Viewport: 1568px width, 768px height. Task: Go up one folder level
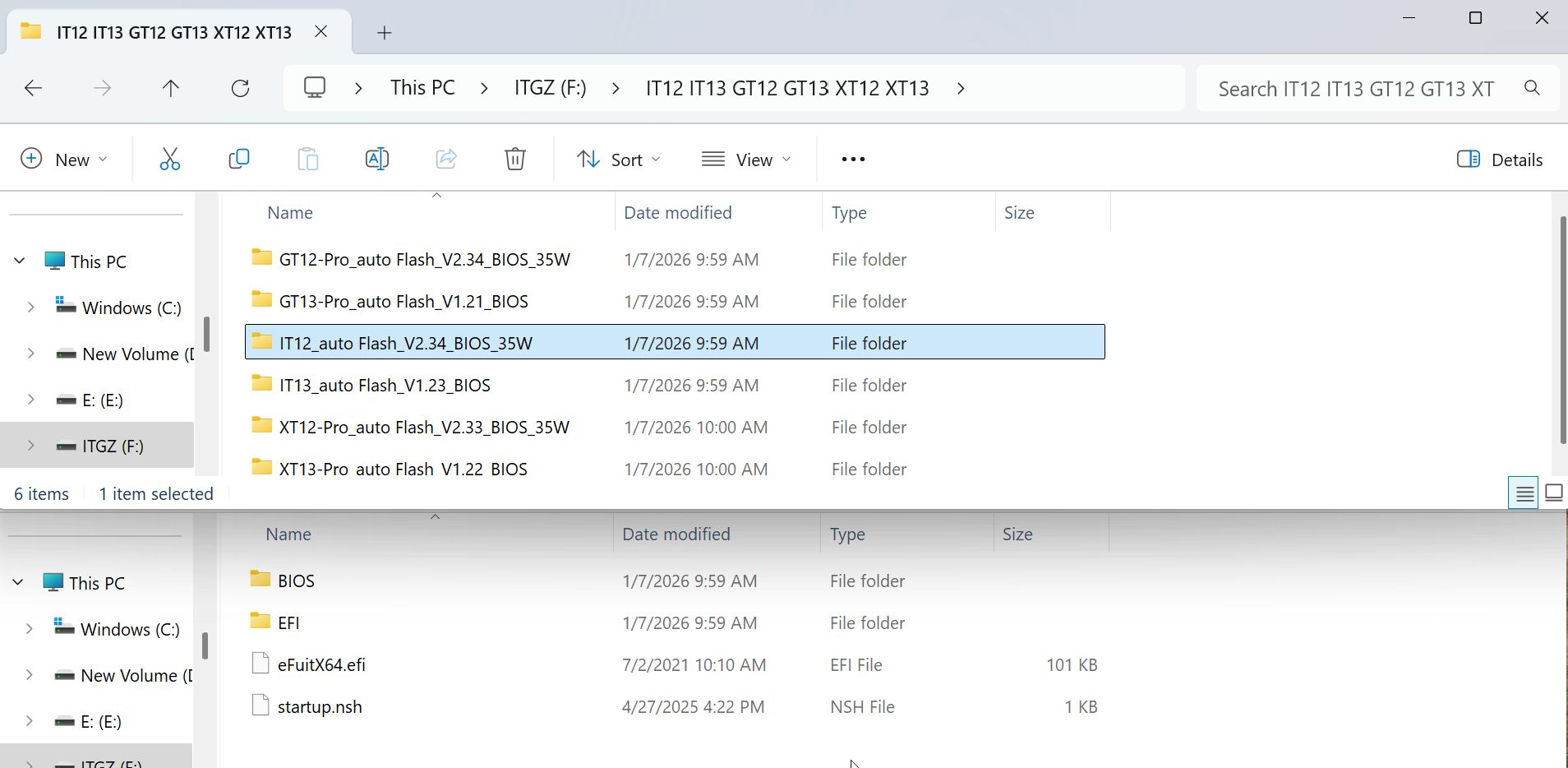[171, 88]
